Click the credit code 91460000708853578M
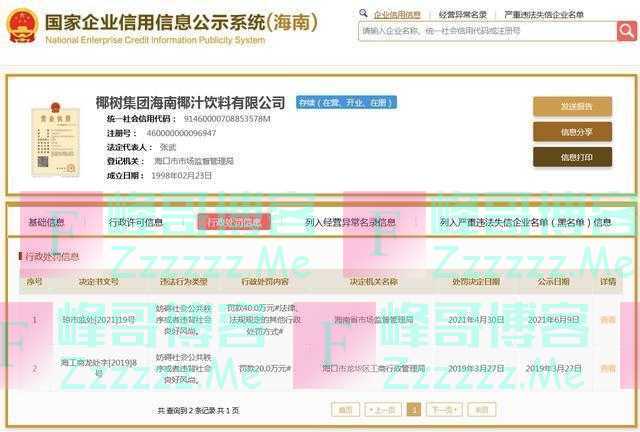The width and height of the screenshot is (640, 432). [227, 119]
